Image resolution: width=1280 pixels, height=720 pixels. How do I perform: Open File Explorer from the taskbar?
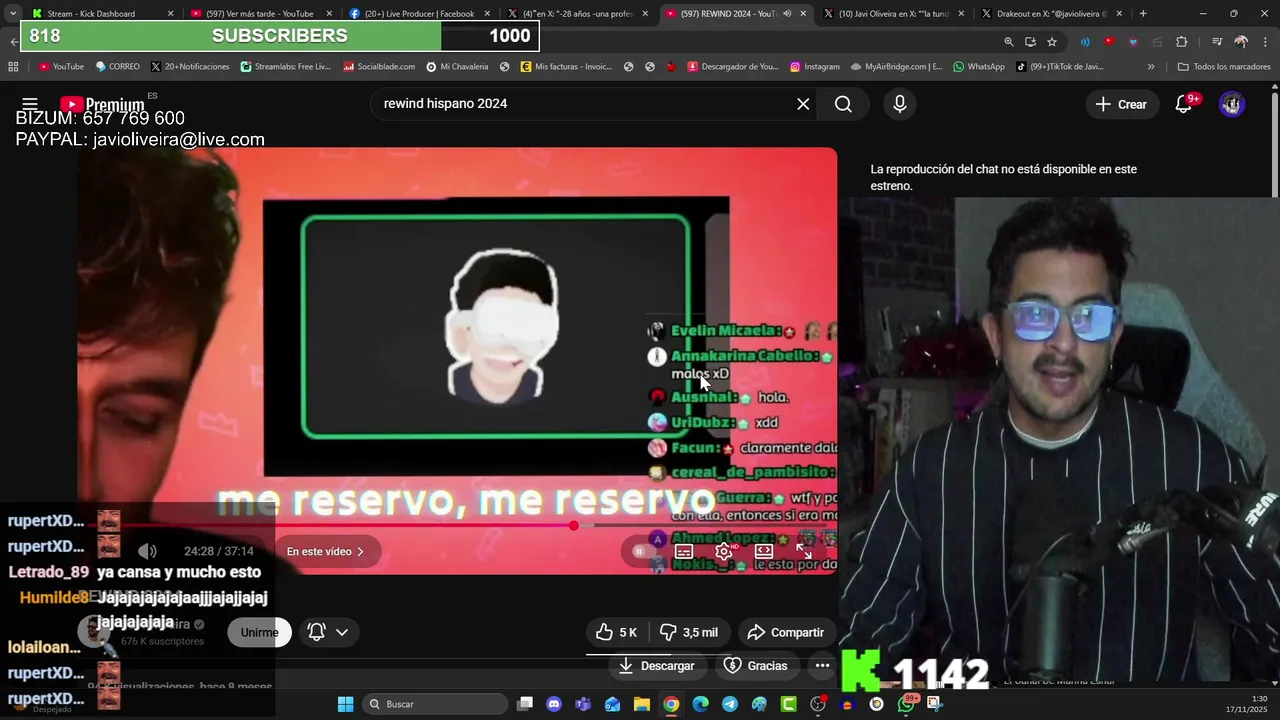point(642,704)
